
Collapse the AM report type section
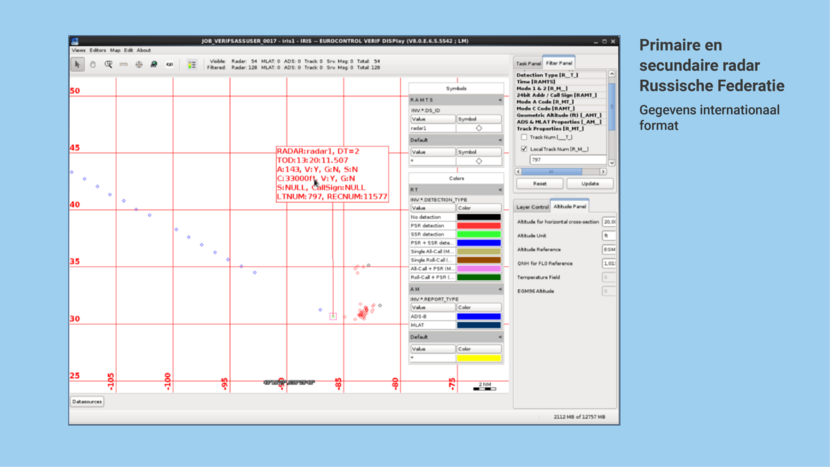pyautogui.click(x=500, y=289)
